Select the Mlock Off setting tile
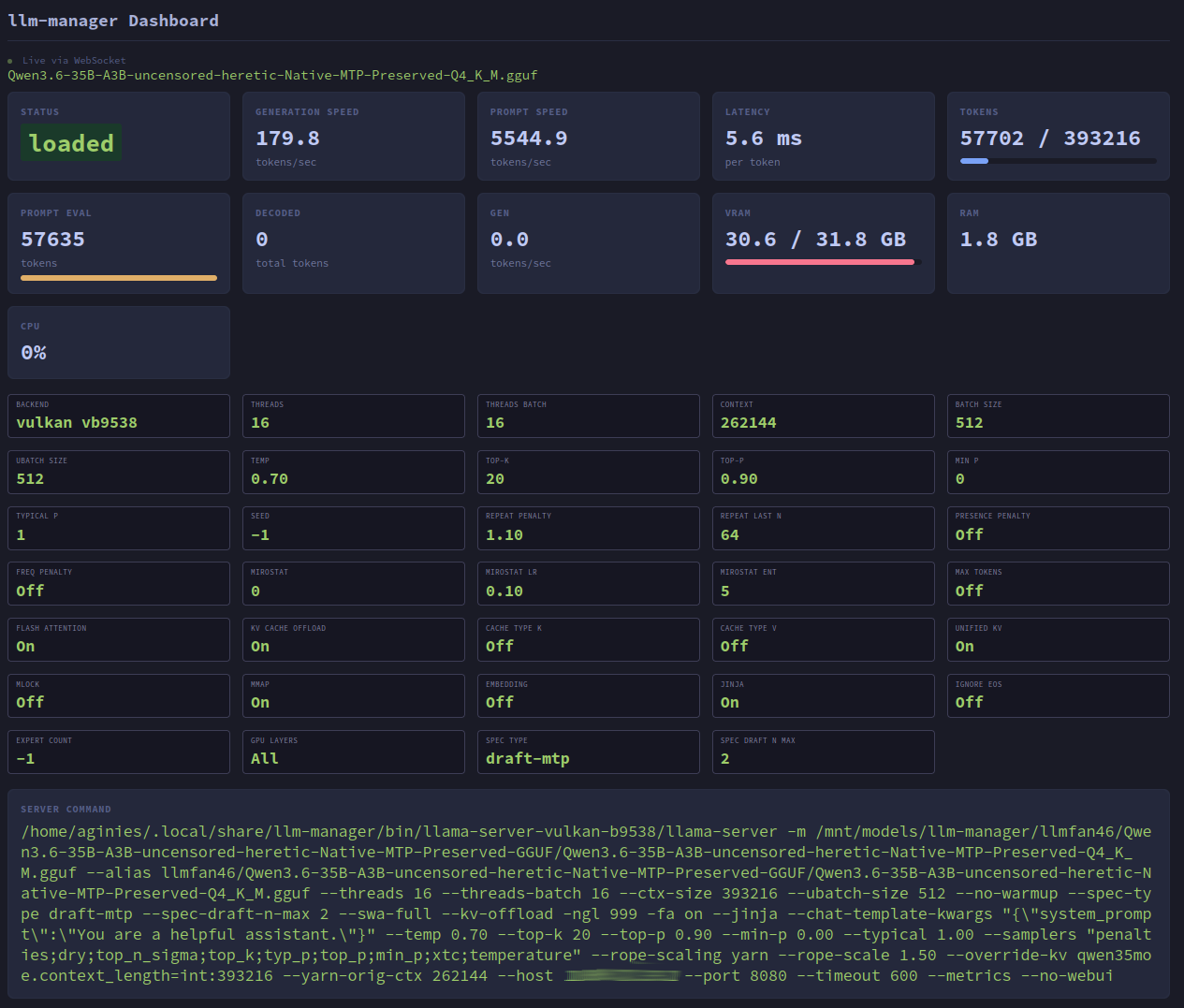This screenshot has width=1184, height=1008. coord(119,695)
